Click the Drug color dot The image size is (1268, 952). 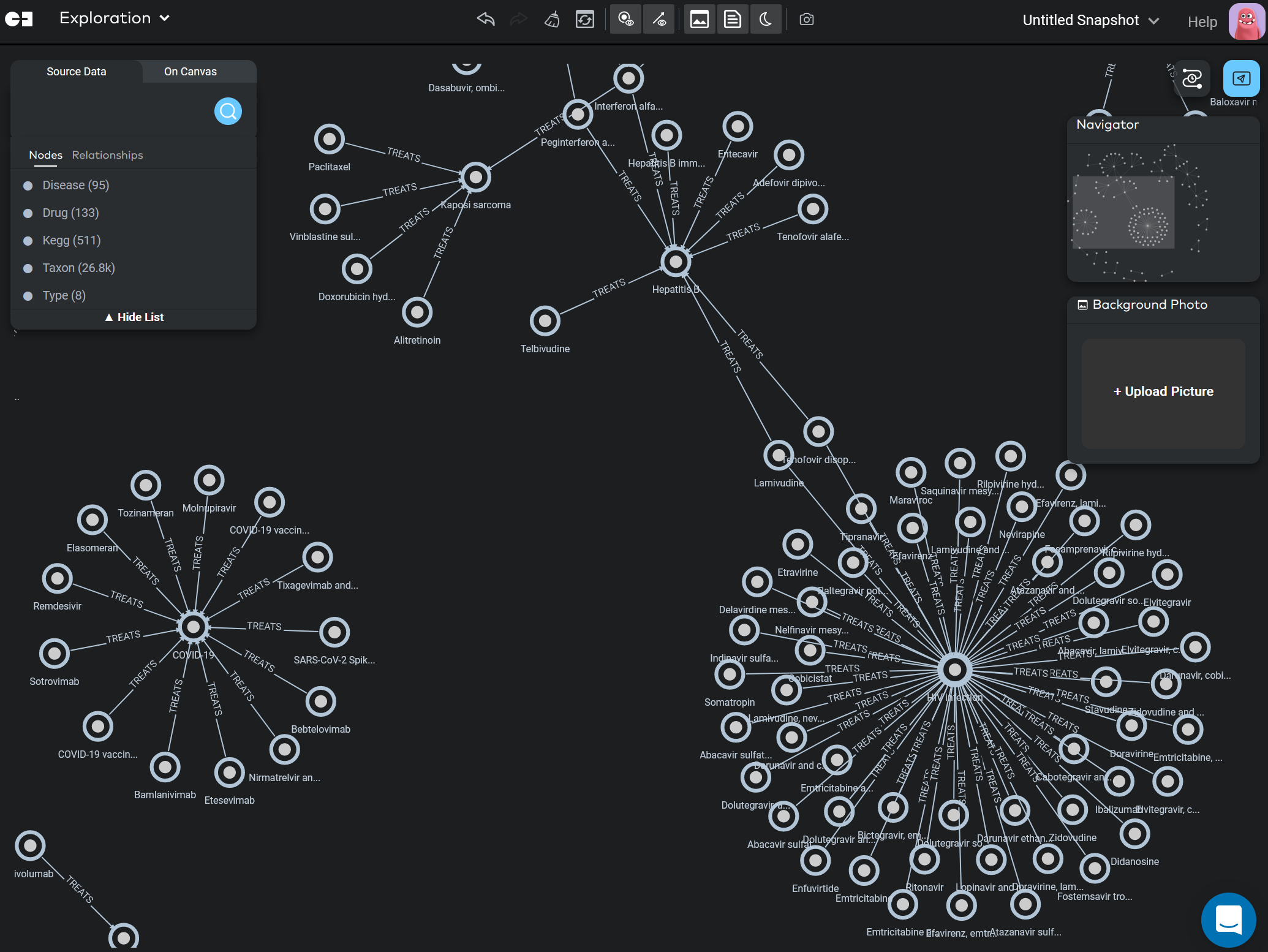[x=28, y=213]
